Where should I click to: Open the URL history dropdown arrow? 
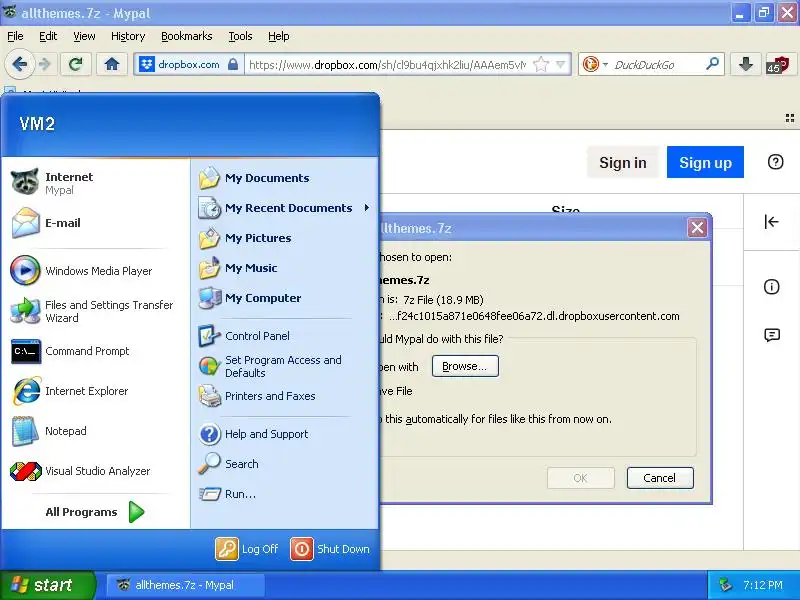[561, 64]
